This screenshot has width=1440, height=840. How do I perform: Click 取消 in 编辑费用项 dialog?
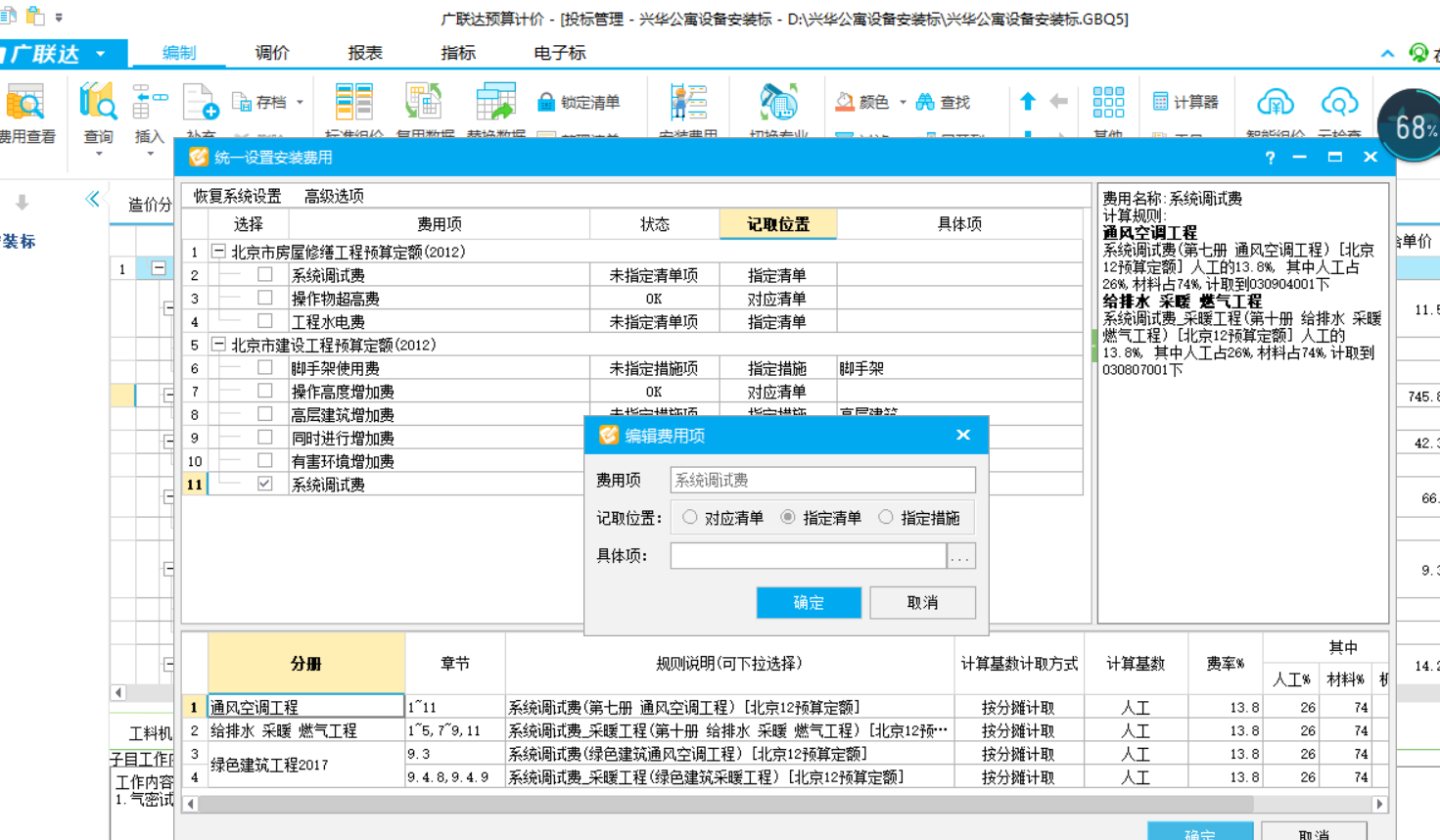pos(922,603)
